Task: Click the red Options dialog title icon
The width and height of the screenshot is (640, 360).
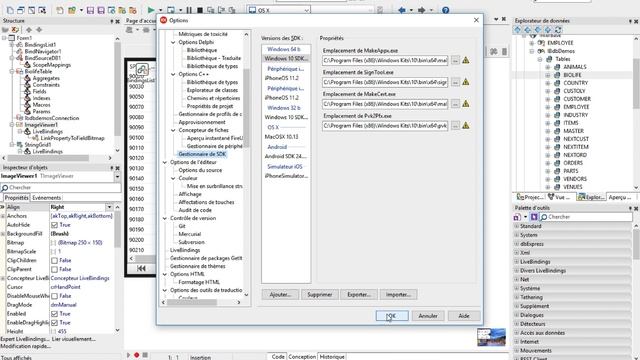Action: click(x=164, y=20)
